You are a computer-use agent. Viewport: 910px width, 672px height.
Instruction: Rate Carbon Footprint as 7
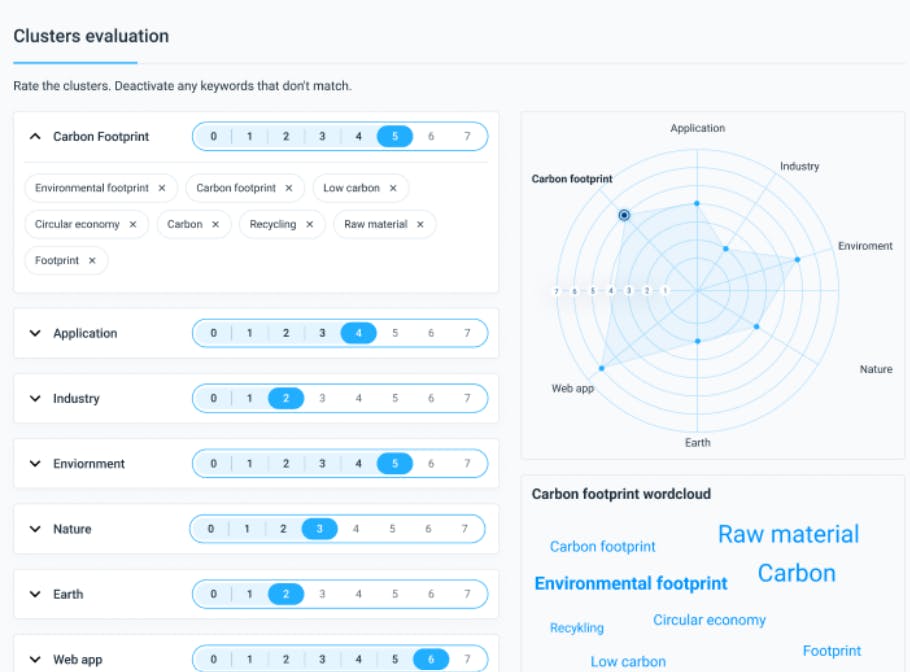(467, 136)
